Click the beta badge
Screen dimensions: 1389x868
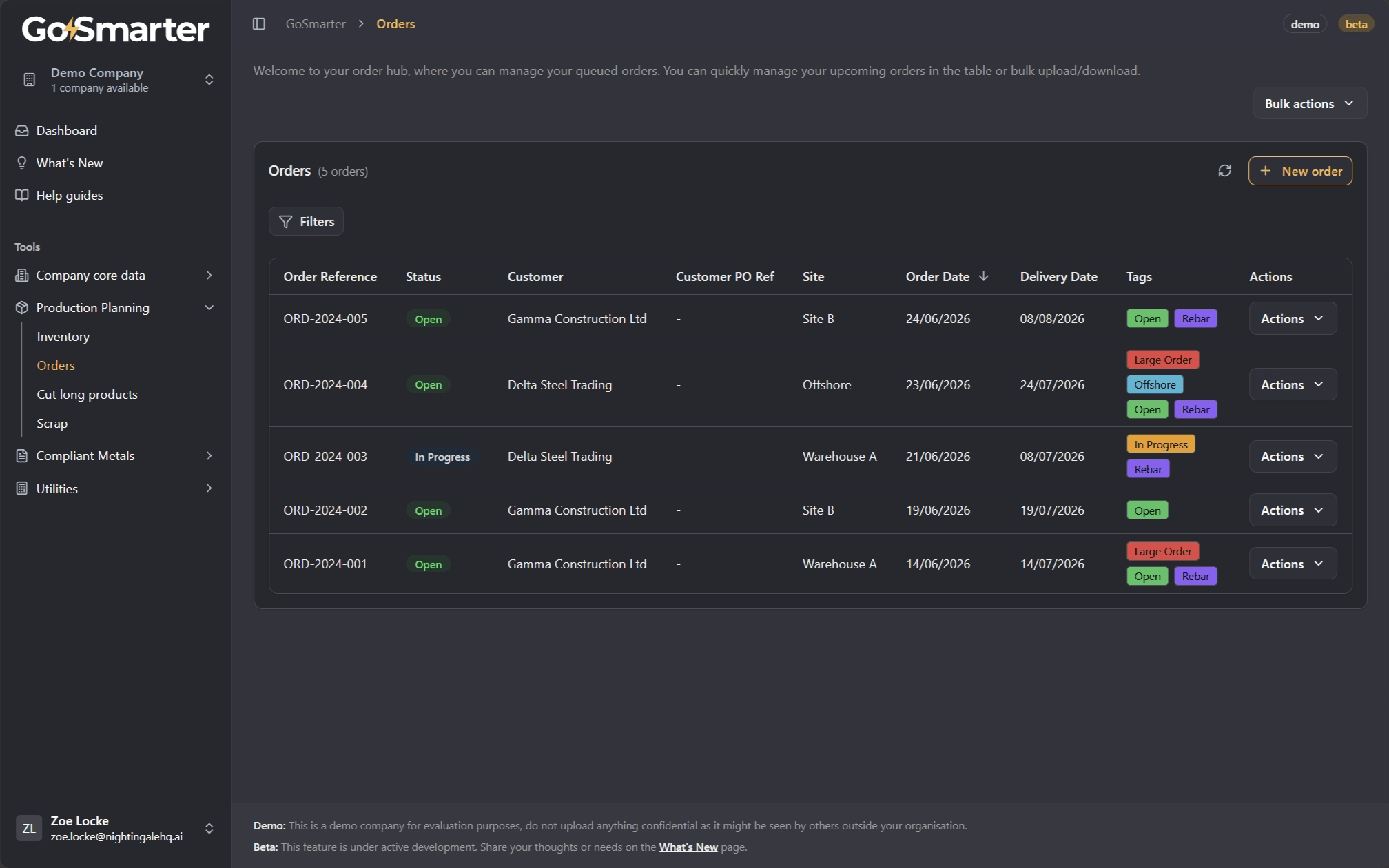click(x=1356, y=24)
